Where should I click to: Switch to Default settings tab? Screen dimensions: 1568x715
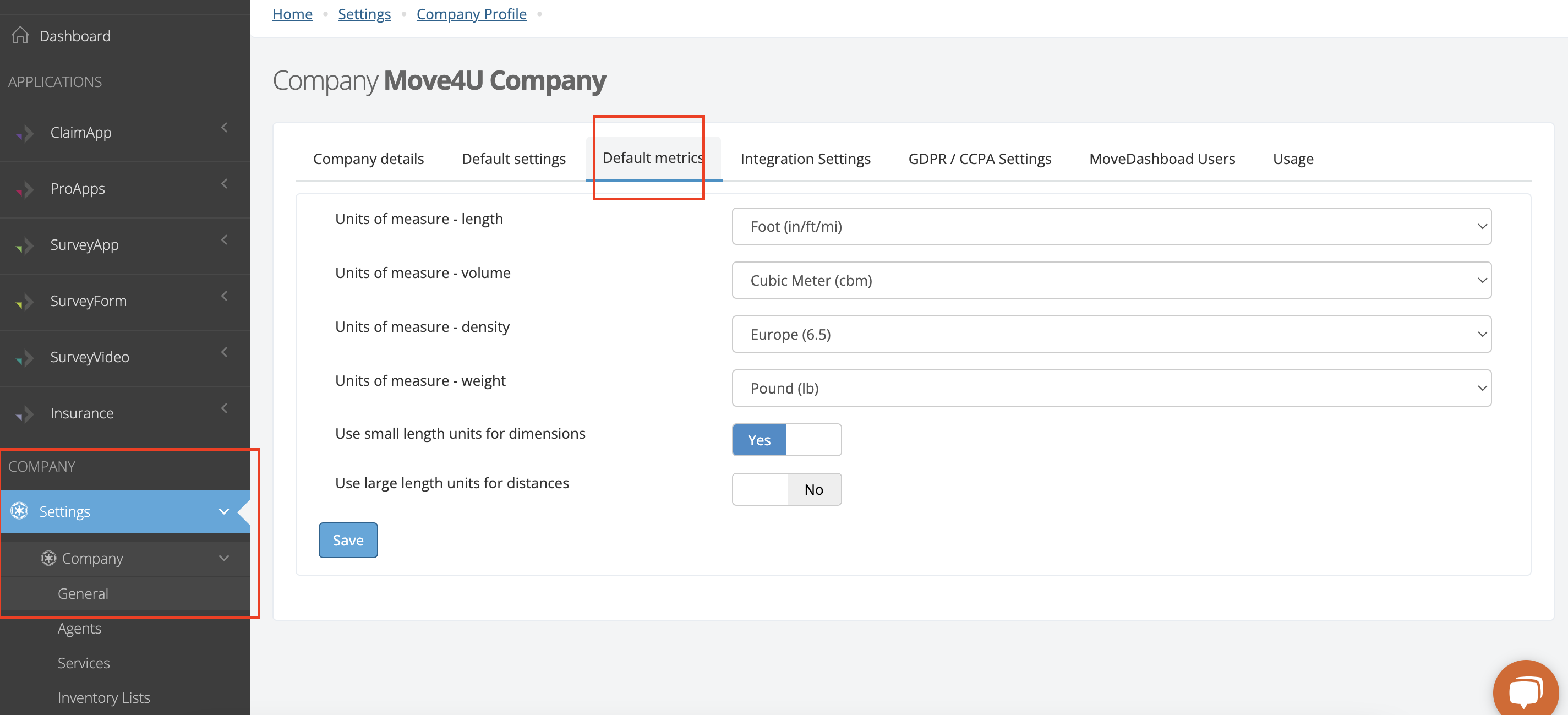[513, 159]
